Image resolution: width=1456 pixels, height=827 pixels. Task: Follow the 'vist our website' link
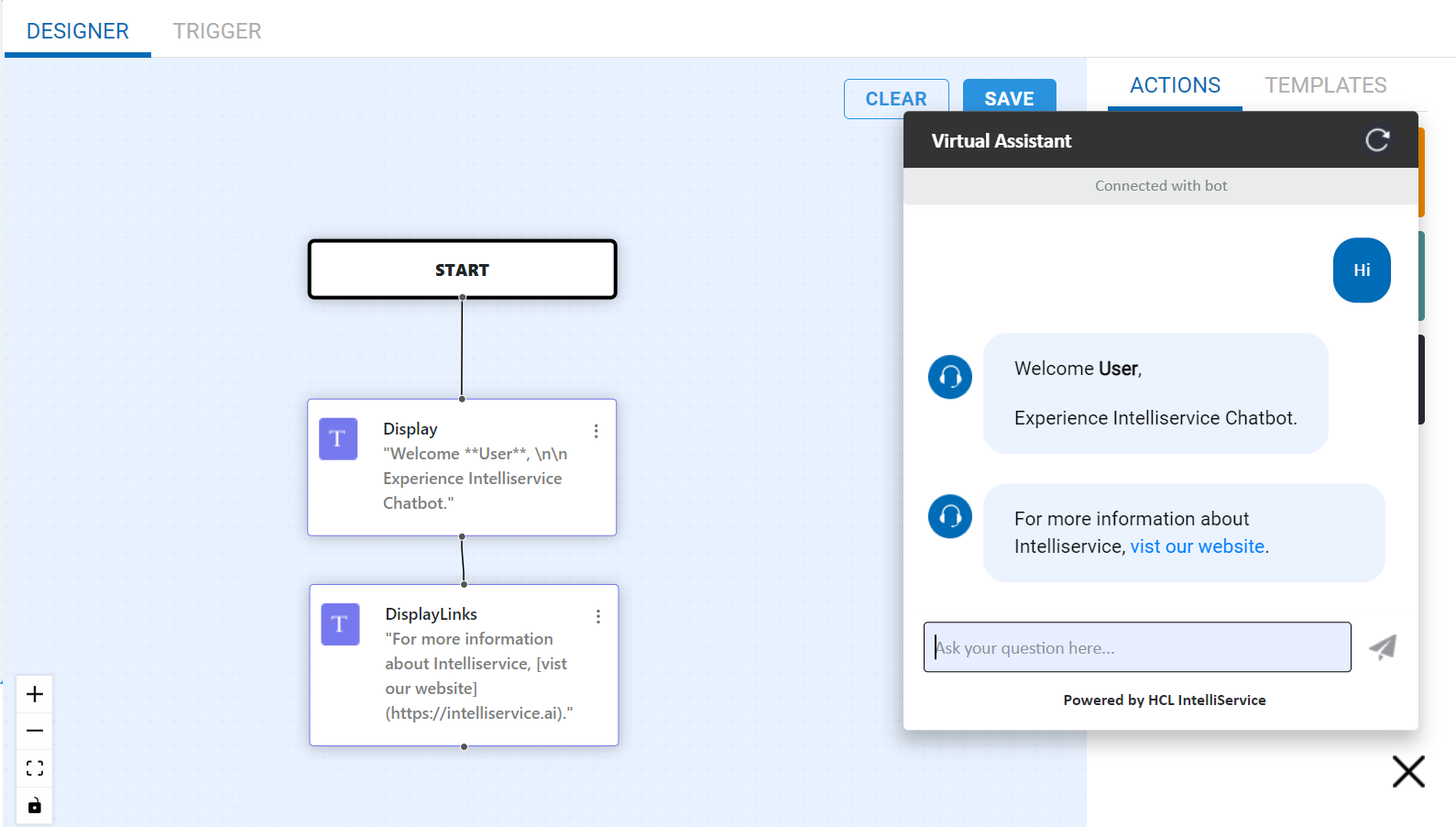click(1198, 546)
